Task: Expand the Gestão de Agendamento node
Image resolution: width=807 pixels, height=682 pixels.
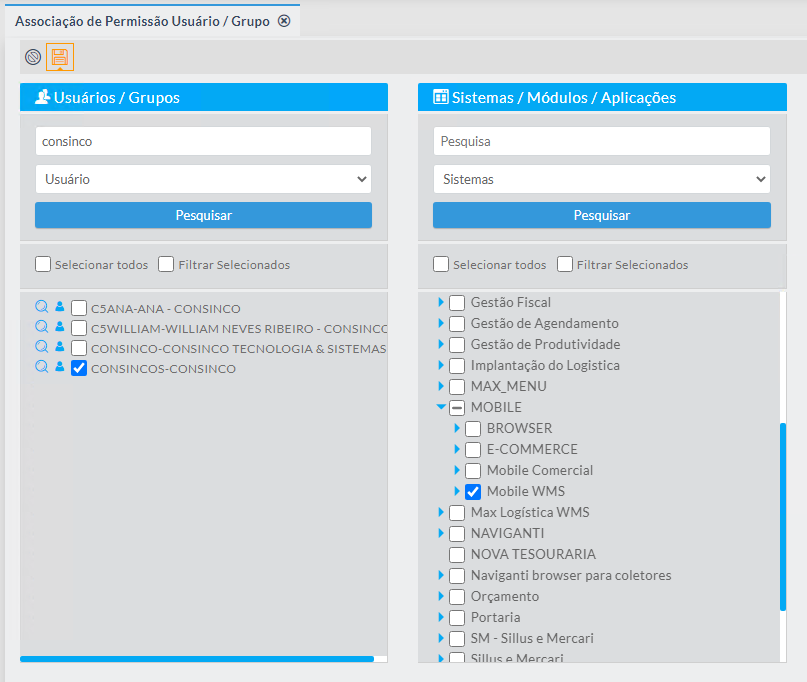Action: coord(441,323)
